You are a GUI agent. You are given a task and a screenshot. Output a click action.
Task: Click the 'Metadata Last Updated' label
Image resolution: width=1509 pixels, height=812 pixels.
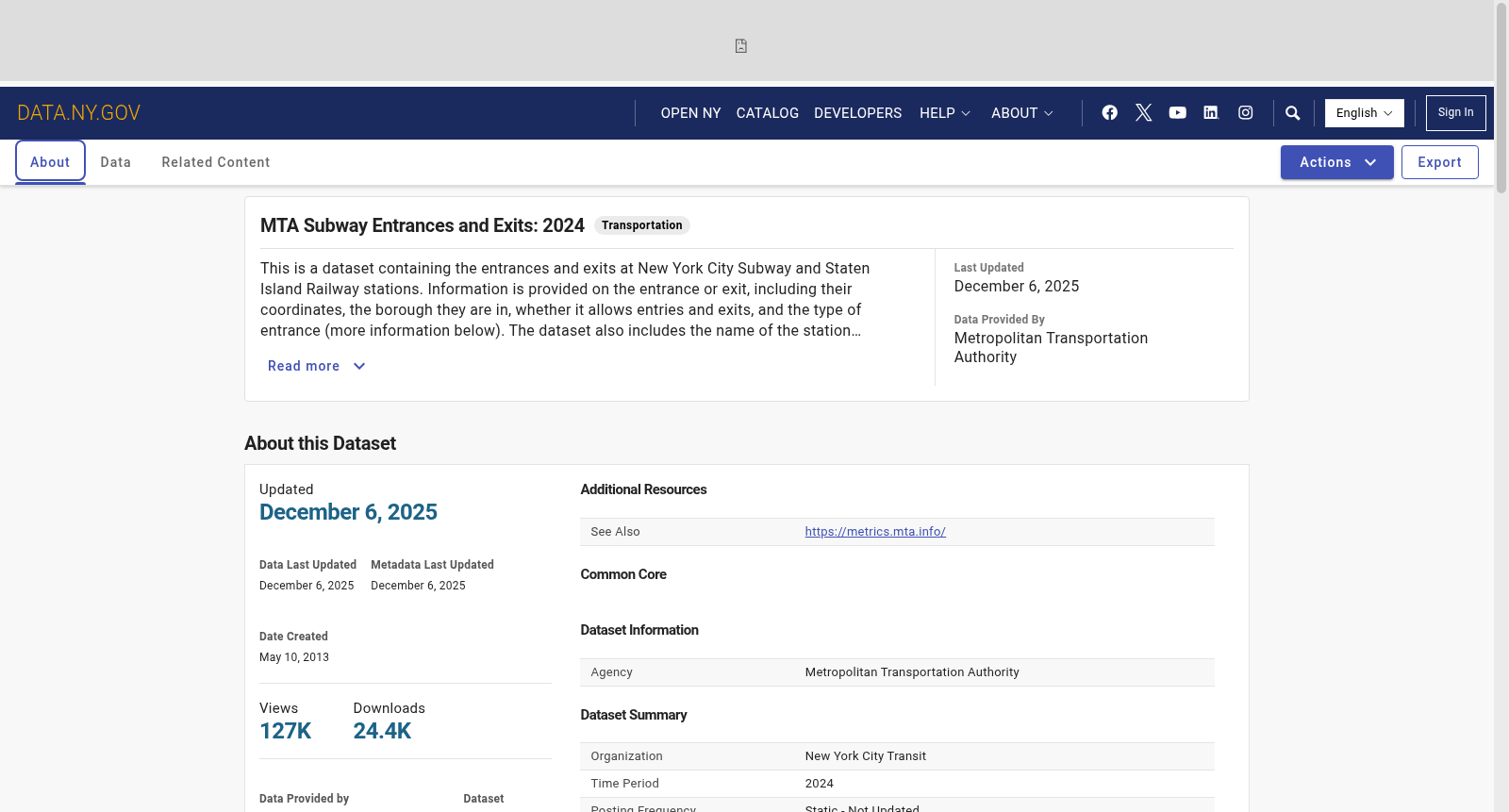pyautogui.click(x=433, y=565)
